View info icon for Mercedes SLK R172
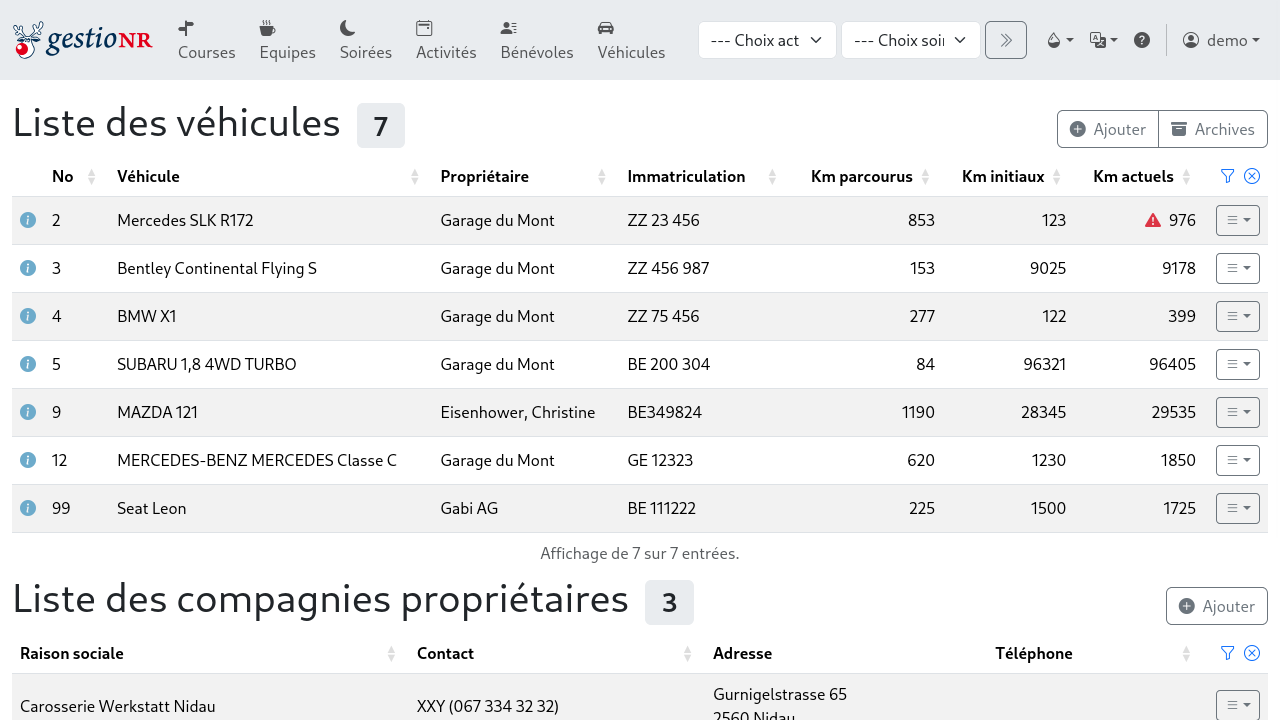Screen dimensions: 1280x720 pyautogui.click(x=28, y=220)
